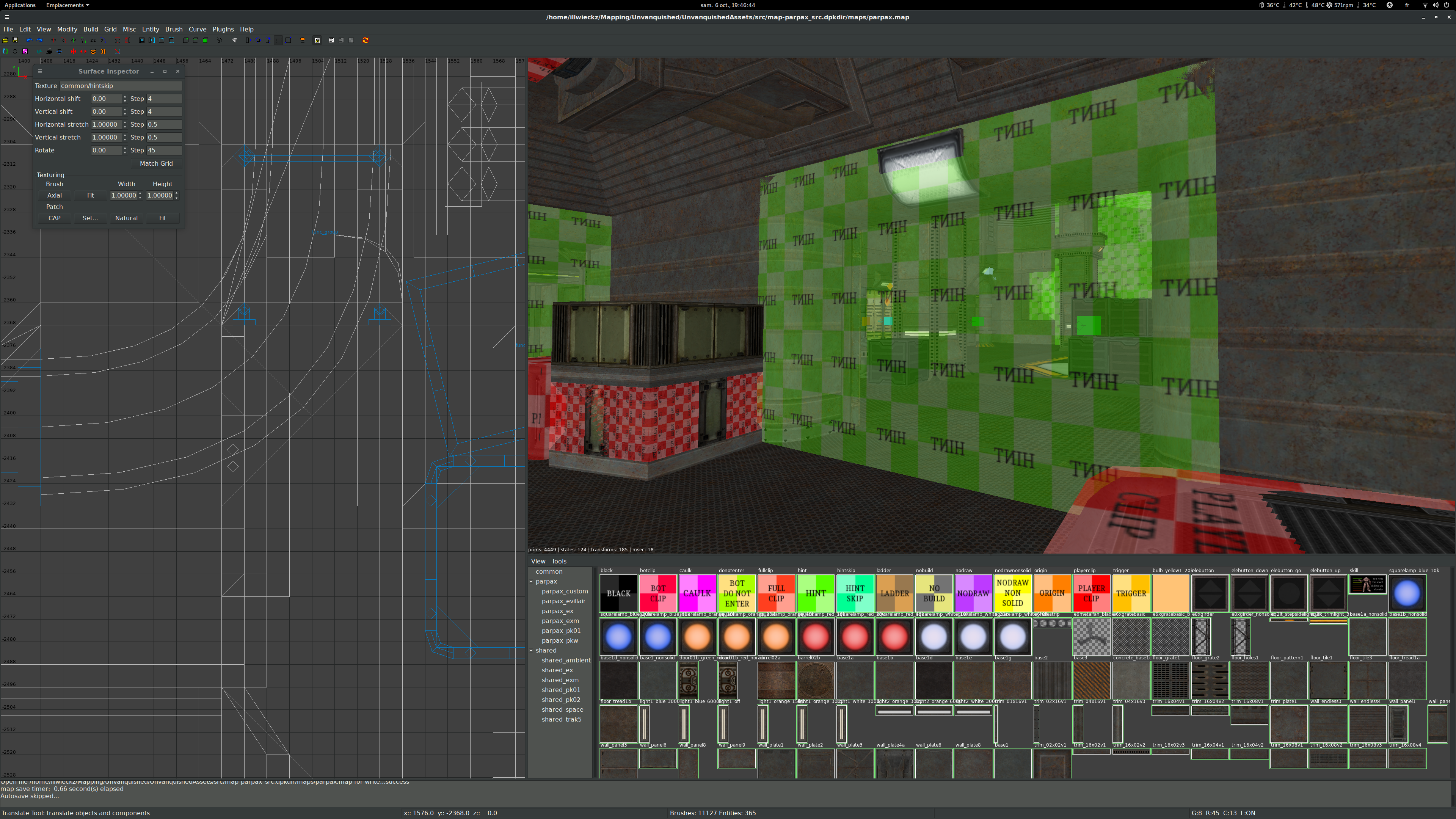Select the Clipper tool diagonal-line icon
1456x819 pixels.
pos(288,40)
